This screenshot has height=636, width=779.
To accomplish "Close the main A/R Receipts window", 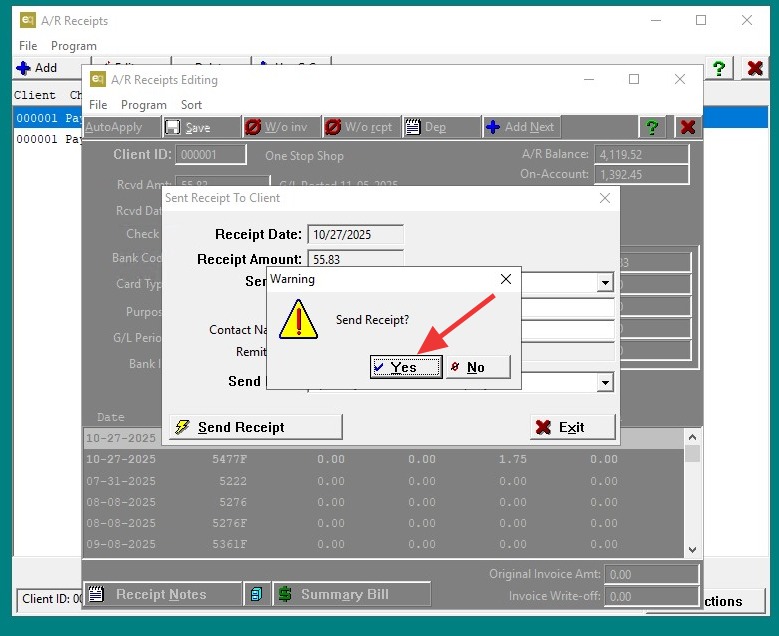I will click(747, 20).
